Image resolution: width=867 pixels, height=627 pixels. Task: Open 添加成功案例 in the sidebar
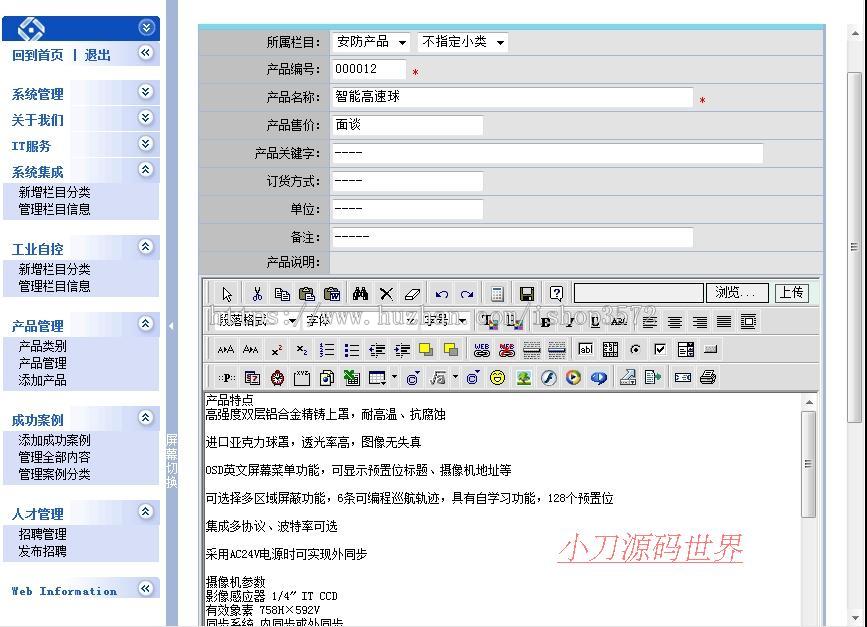54,441
